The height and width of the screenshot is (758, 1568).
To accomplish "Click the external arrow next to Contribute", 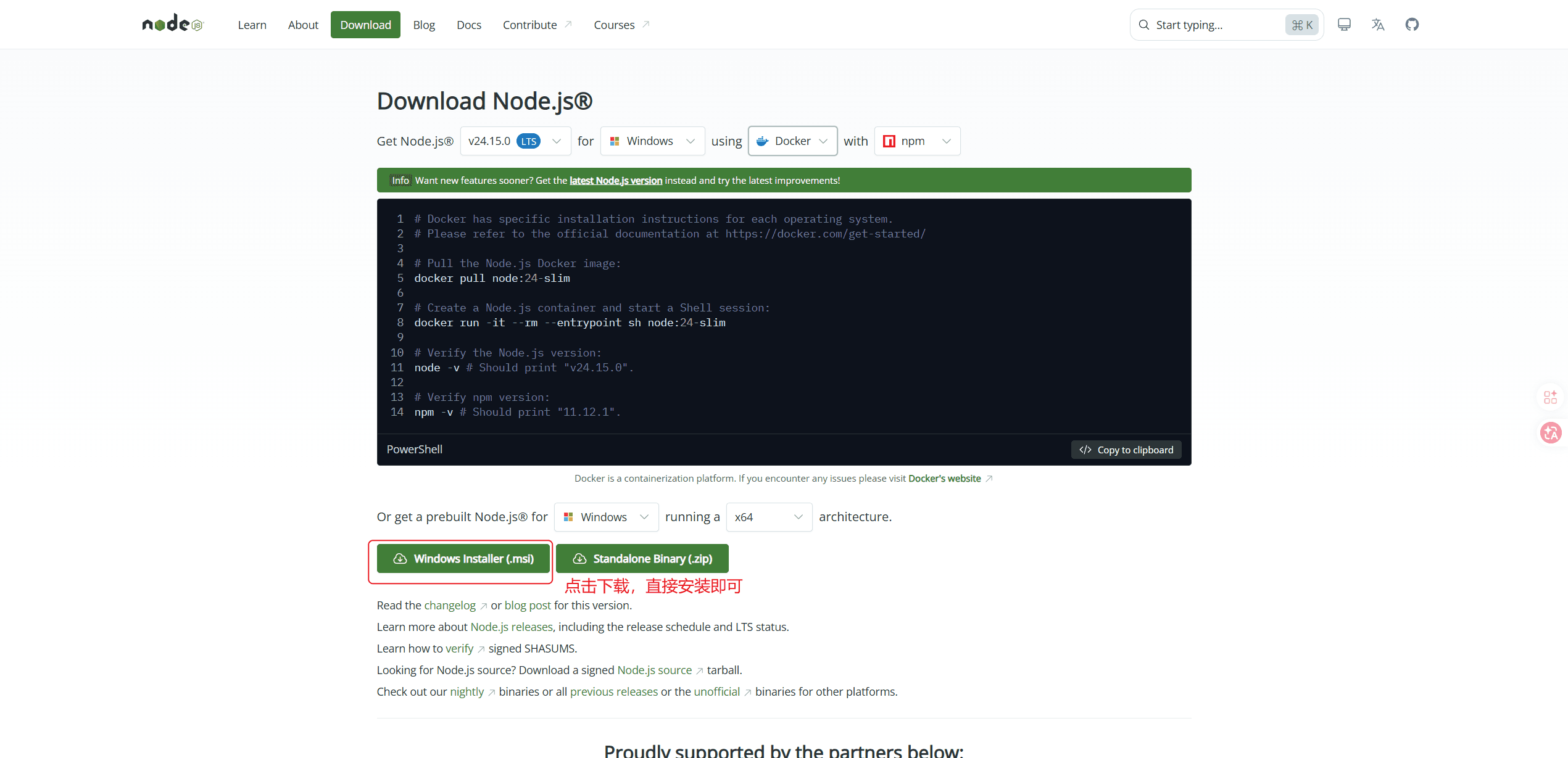I will [568, 25].
